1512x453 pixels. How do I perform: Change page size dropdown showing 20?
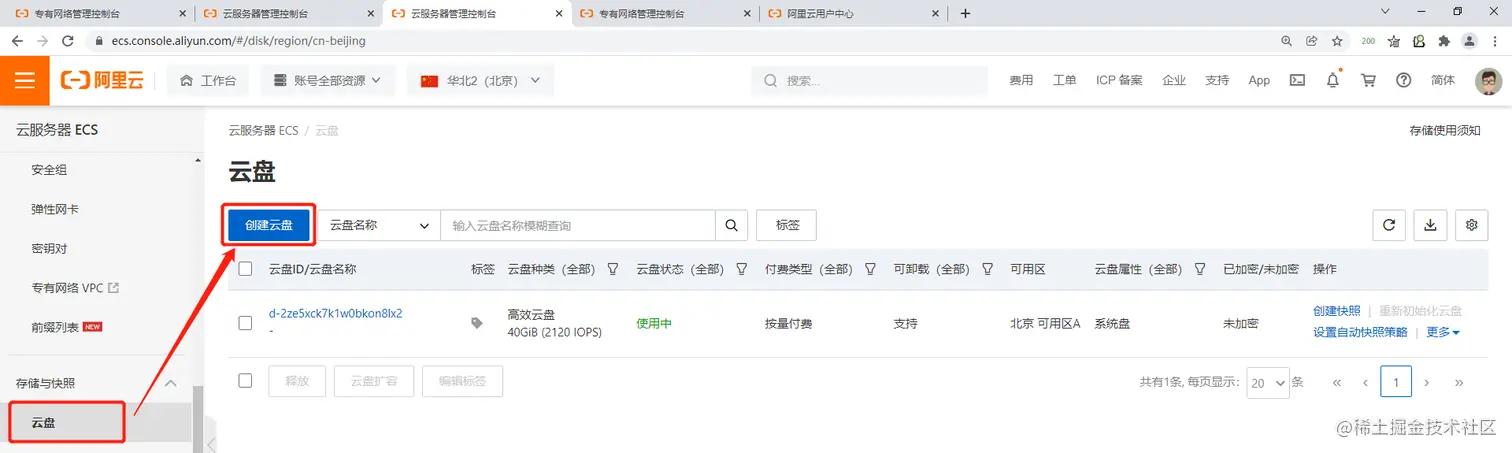point(1268,383)
